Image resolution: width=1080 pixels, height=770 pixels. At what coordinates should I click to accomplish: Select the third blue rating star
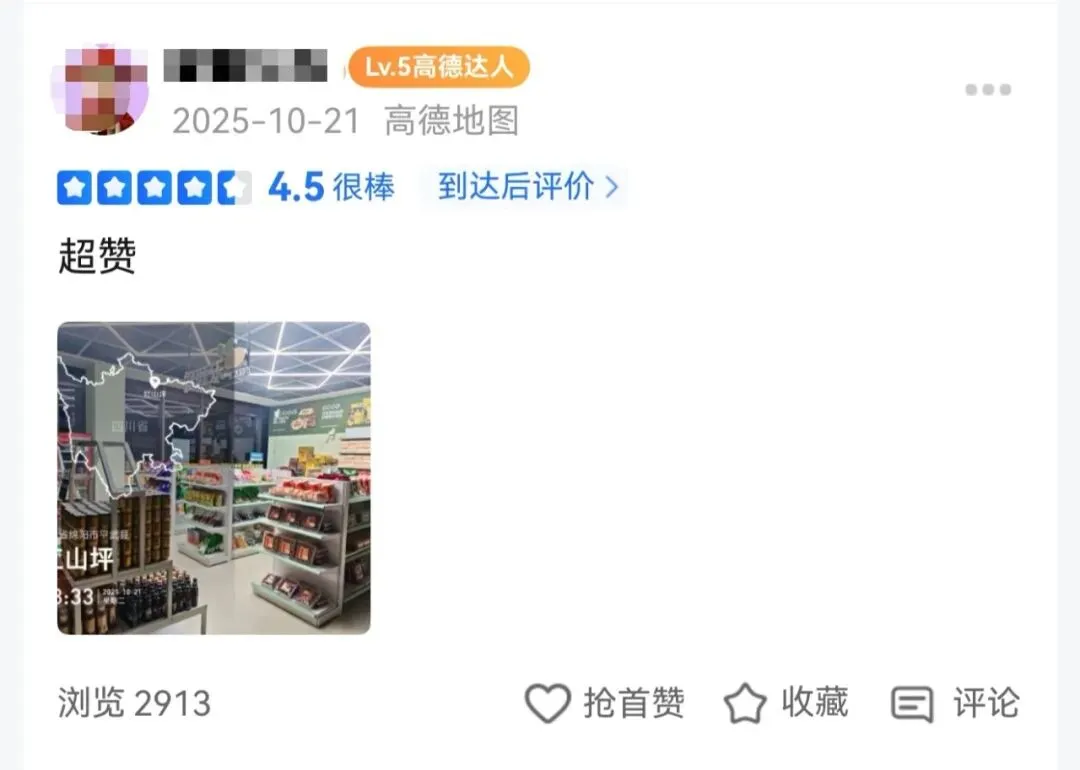[x=155, y=187]
